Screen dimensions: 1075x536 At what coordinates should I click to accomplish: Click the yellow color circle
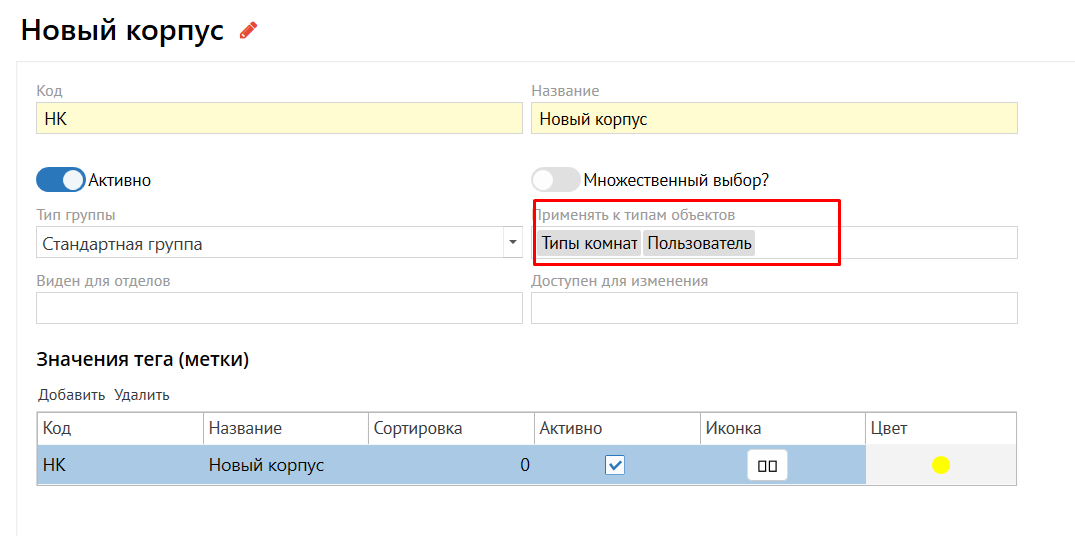tap(940, 465)
